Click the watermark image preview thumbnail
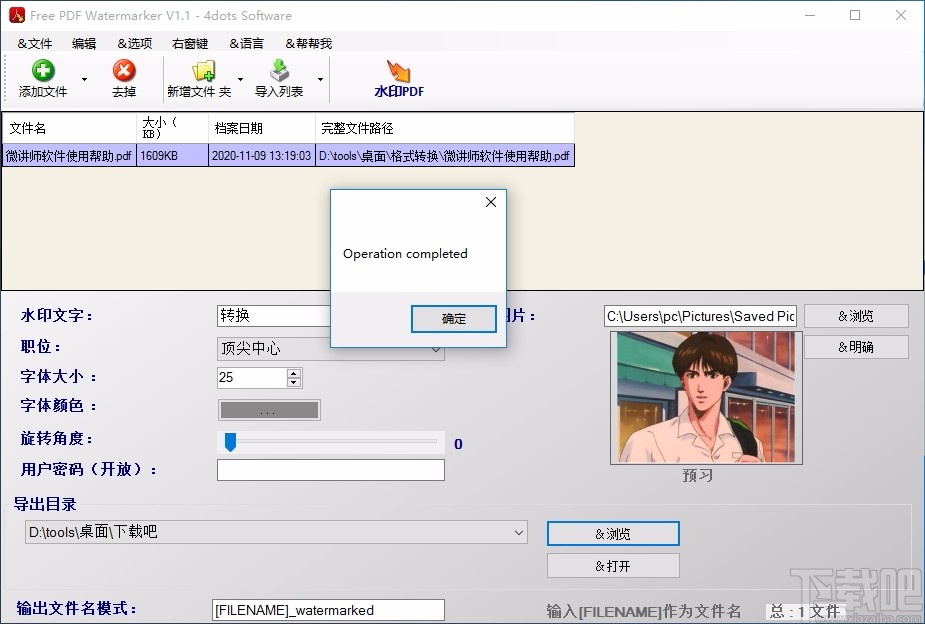The height and width of the screenshot is (624, 925). 706,398
